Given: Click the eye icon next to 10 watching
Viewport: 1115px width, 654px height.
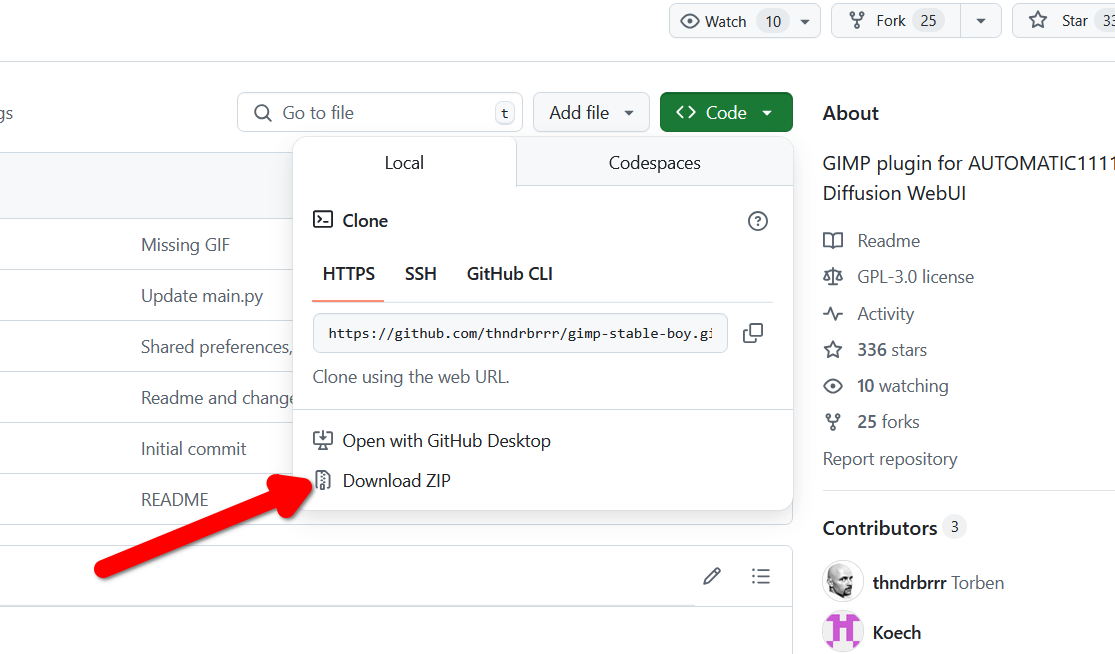Looking at the screenshot, I should (833, 385).
